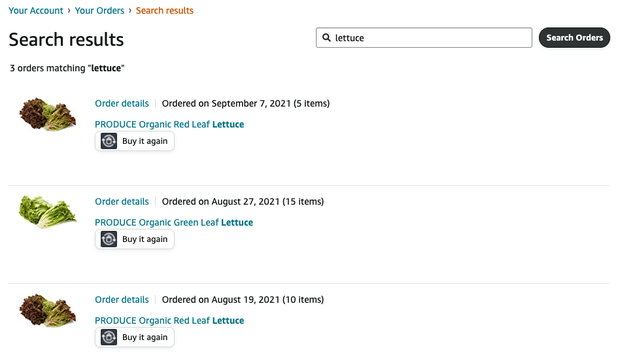Click reorder icon for Green Leaf Lettuce
This screenshot has width=620, height=361.
109,239
